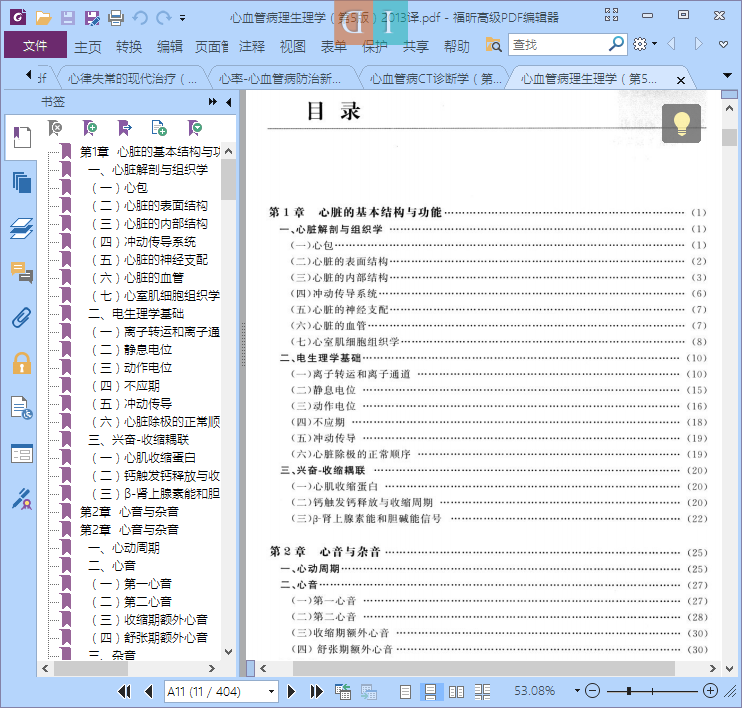The width and height of the screenshot is (742, 708).
Task: Open the 文件 menu
Action: point(35,45)
